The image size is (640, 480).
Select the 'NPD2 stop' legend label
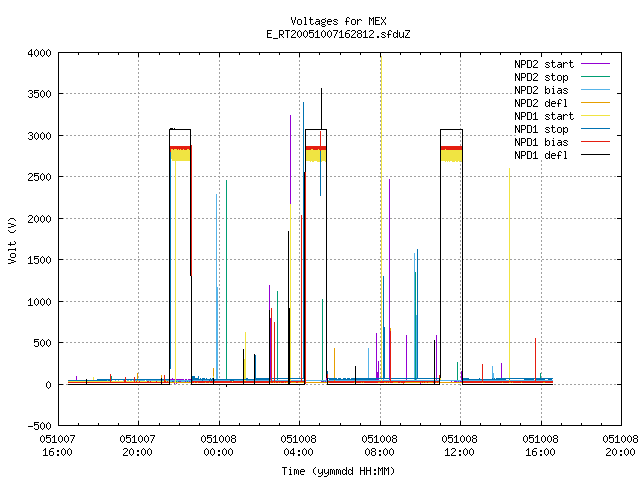point(541,77)
